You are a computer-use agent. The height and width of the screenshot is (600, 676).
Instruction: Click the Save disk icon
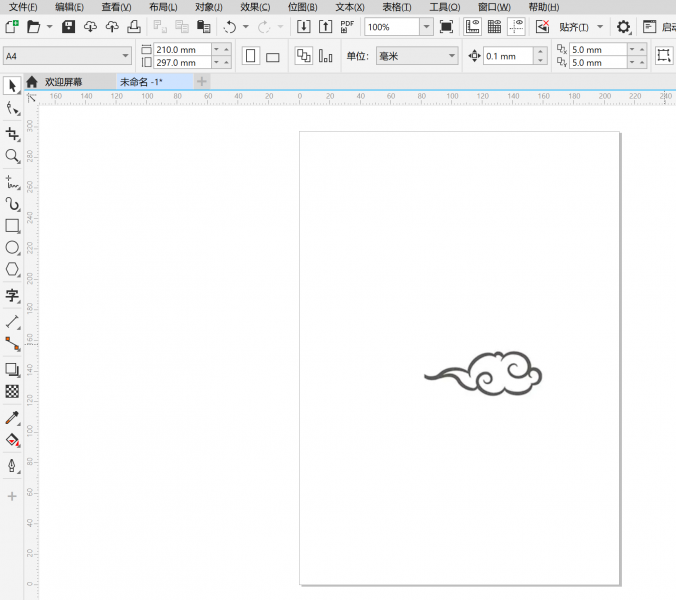[68, 27]
